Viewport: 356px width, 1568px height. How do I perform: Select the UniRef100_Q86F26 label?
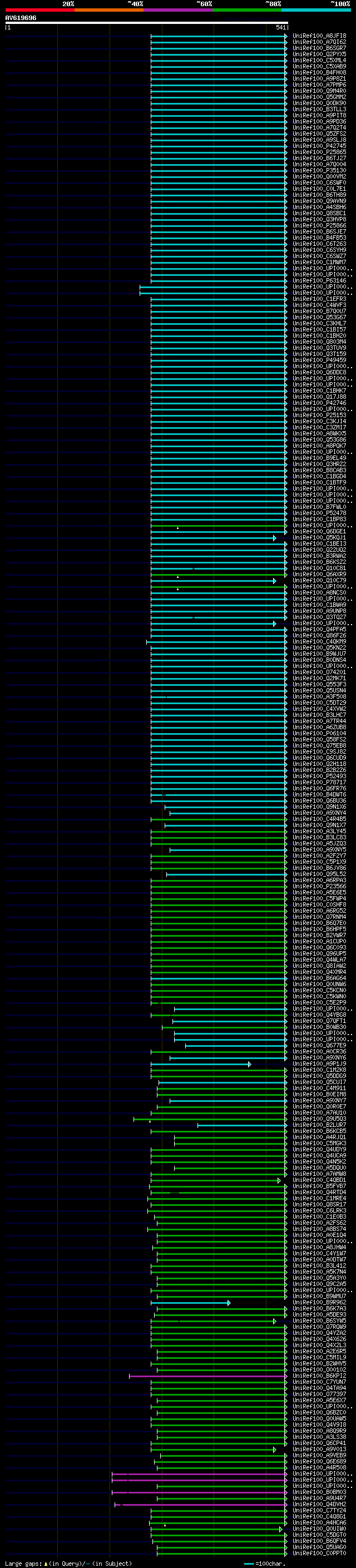click(319, 635)
